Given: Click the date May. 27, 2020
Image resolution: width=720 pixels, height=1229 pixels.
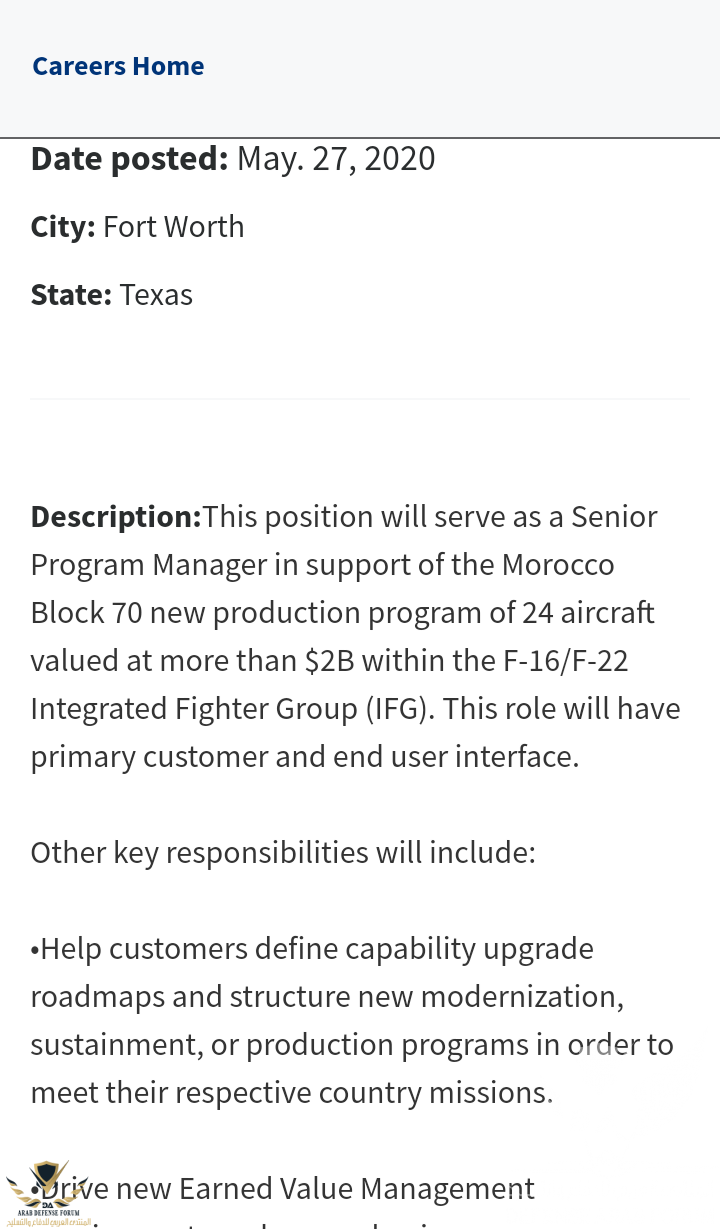Looking at the screenshot, I should coord(336,159).
